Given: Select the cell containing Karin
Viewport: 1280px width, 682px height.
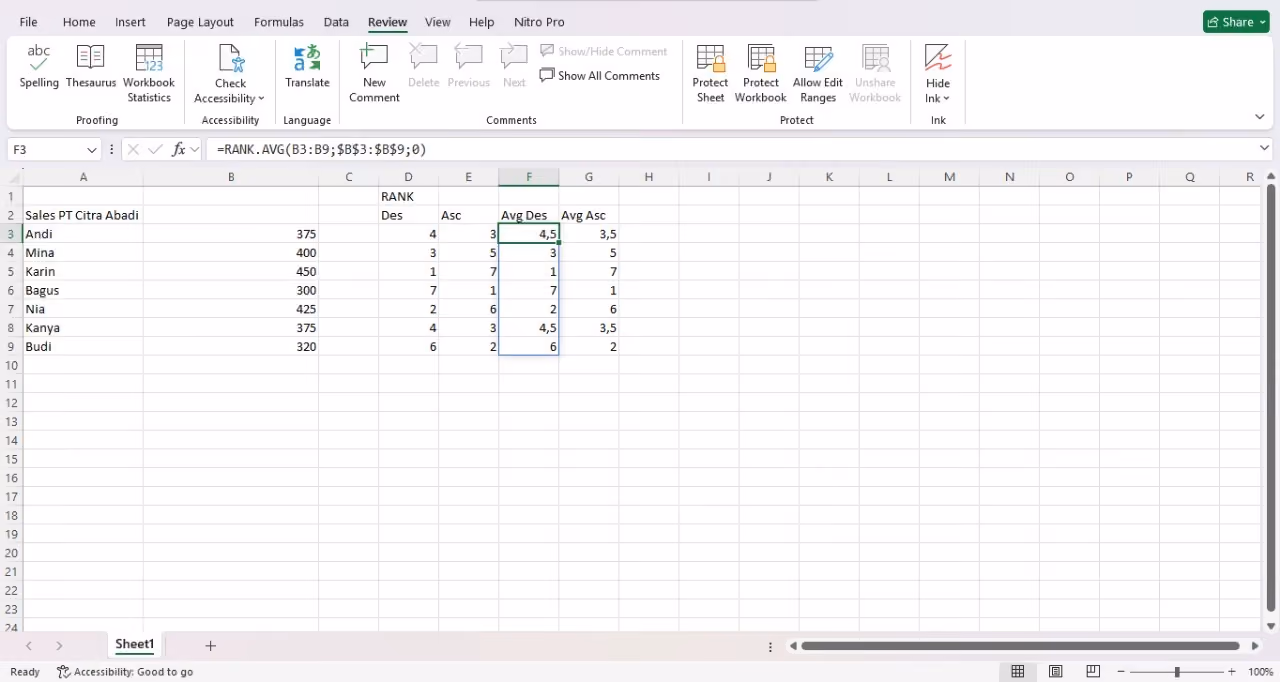Looking at the screenshot, I should [x=83, y=271].
